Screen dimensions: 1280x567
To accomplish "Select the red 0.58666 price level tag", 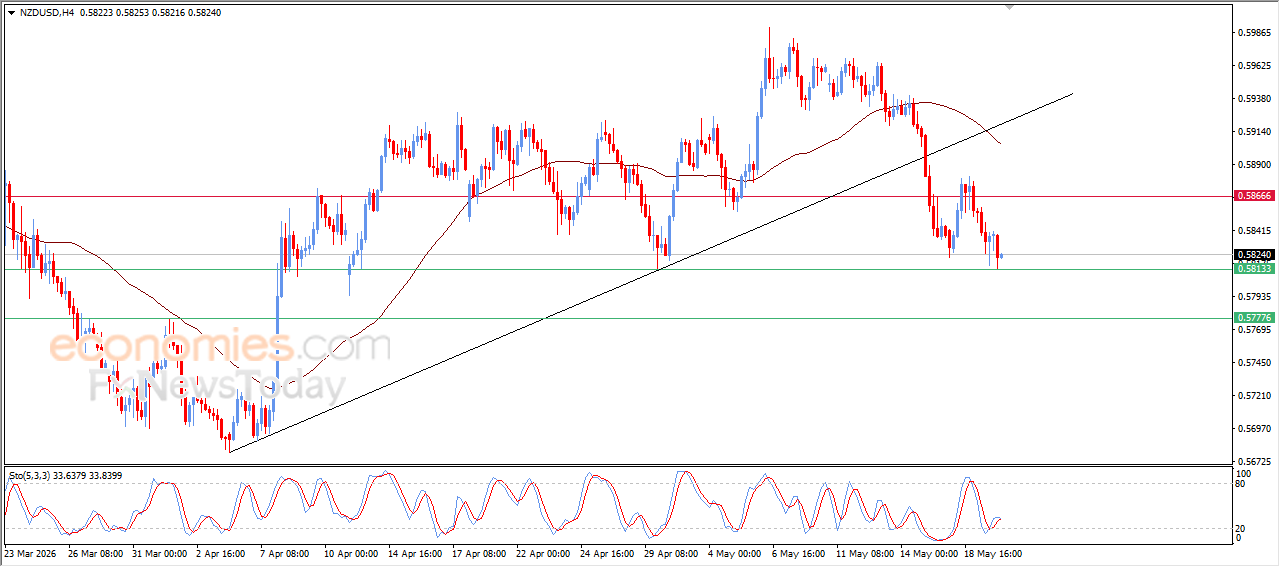I will [x=1254, y=196].
